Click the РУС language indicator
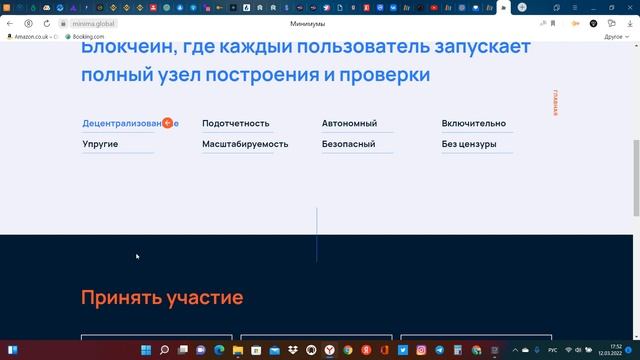 (553, 350)
